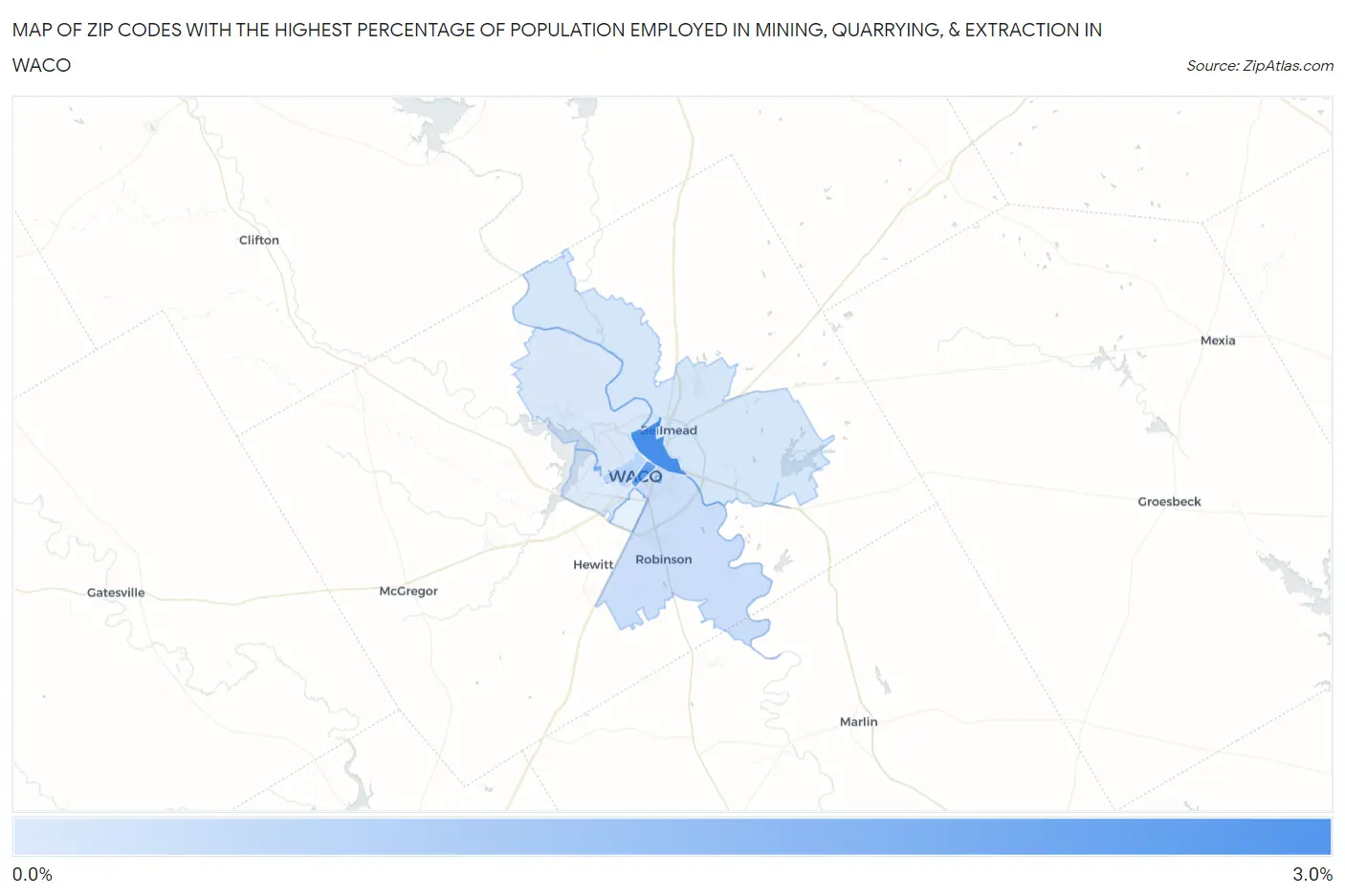Click the Groesbeck city label
1345x896 pixels.
(1169, 501)
